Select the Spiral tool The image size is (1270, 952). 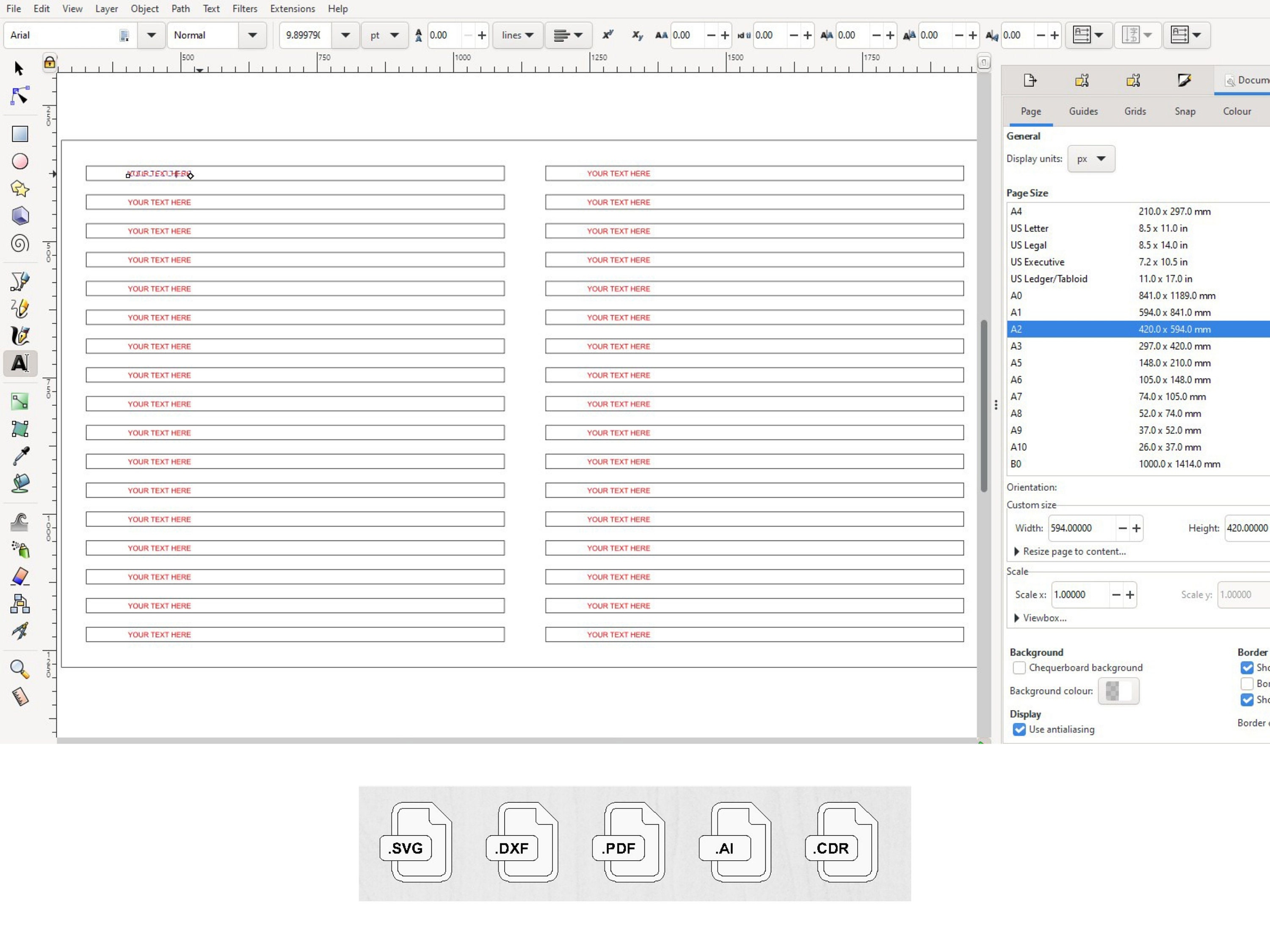click(20, 244)
